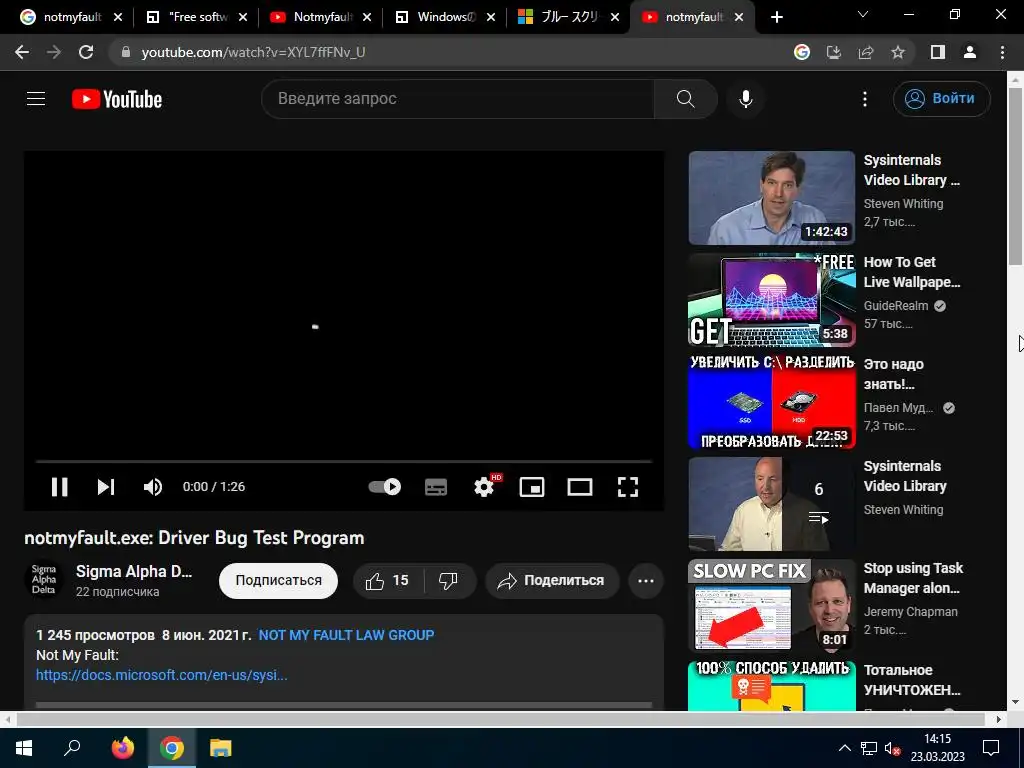The height and width of the screenshot is (768, 1024).
Task: Toggle subtitles in the player
Action: pyautogui.click(x=436, y=487)
